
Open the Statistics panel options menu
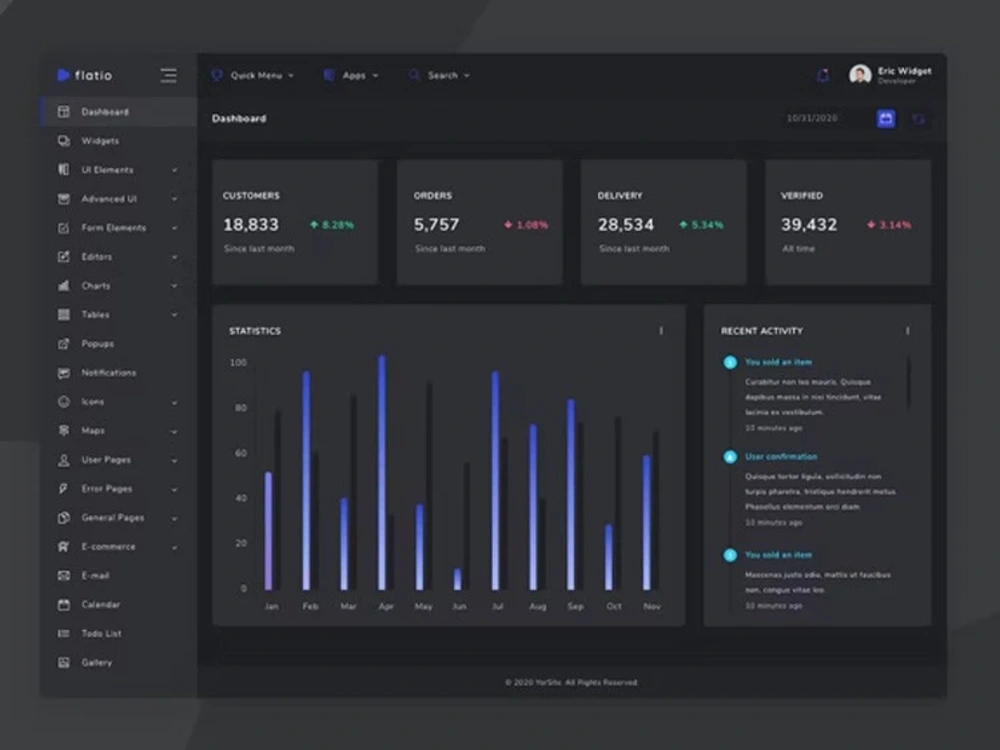coord(661,330)
